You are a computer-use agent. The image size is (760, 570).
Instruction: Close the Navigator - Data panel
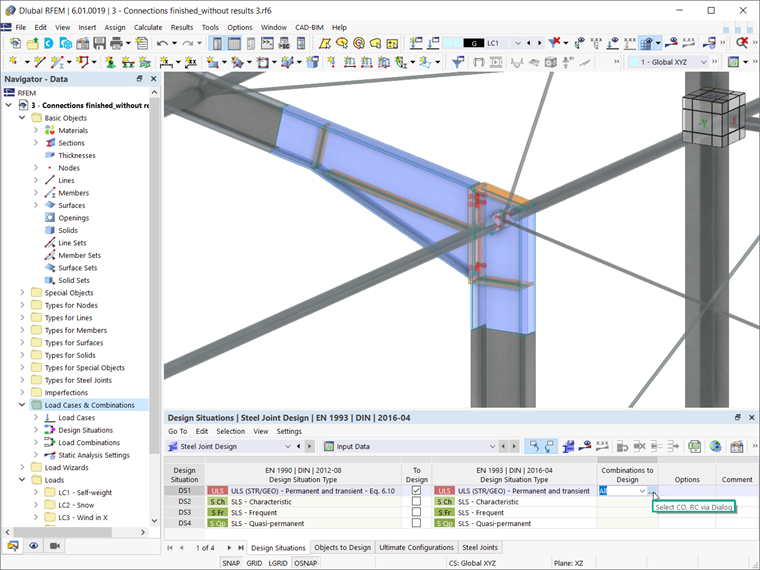pos(154,79)
